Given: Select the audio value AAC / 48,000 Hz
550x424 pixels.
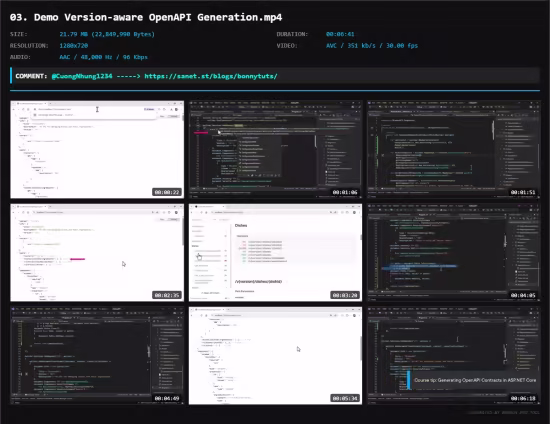Looking at the screenshot, I should (x=103, y=57).
